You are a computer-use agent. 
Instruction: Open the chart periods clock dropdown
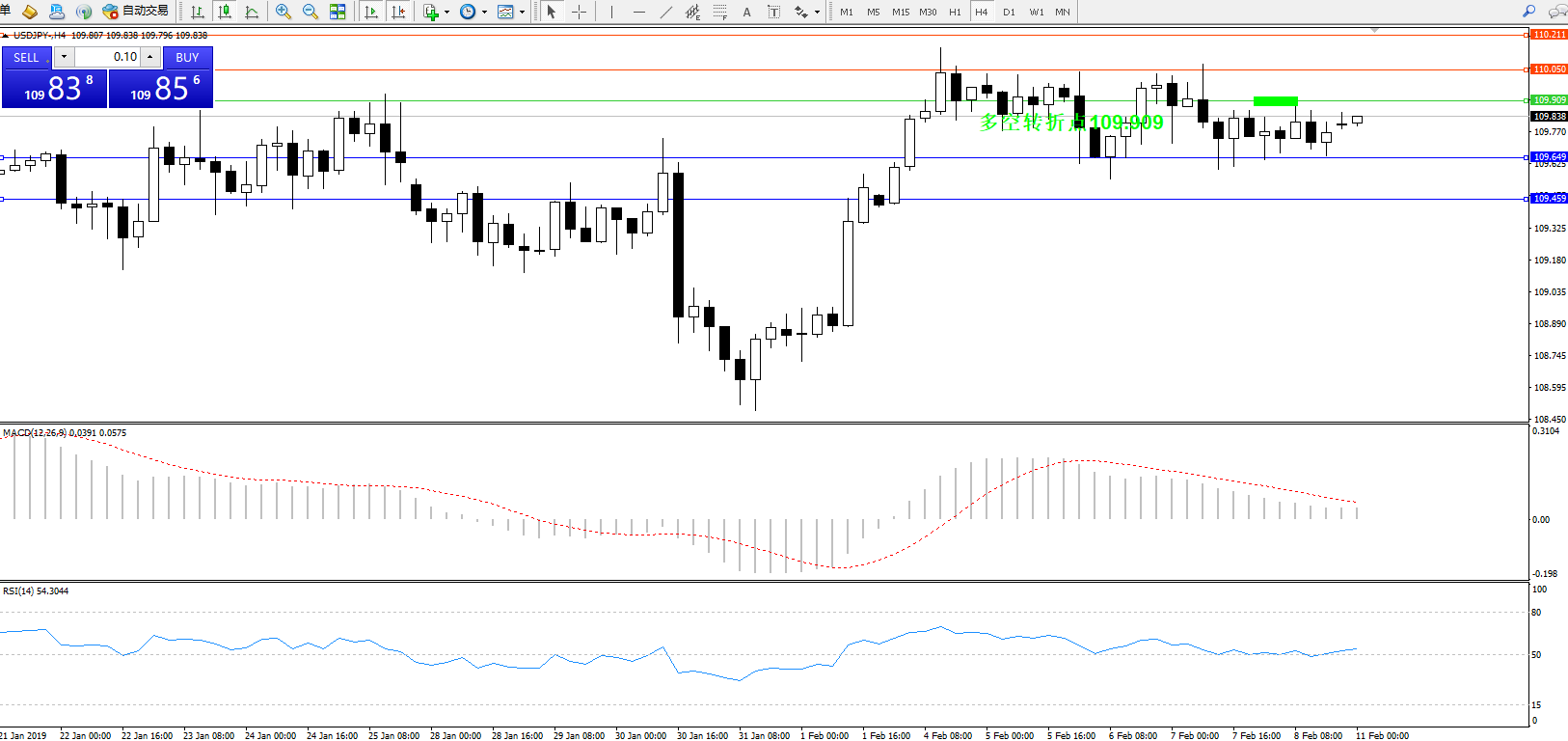[x=484, y=13]
